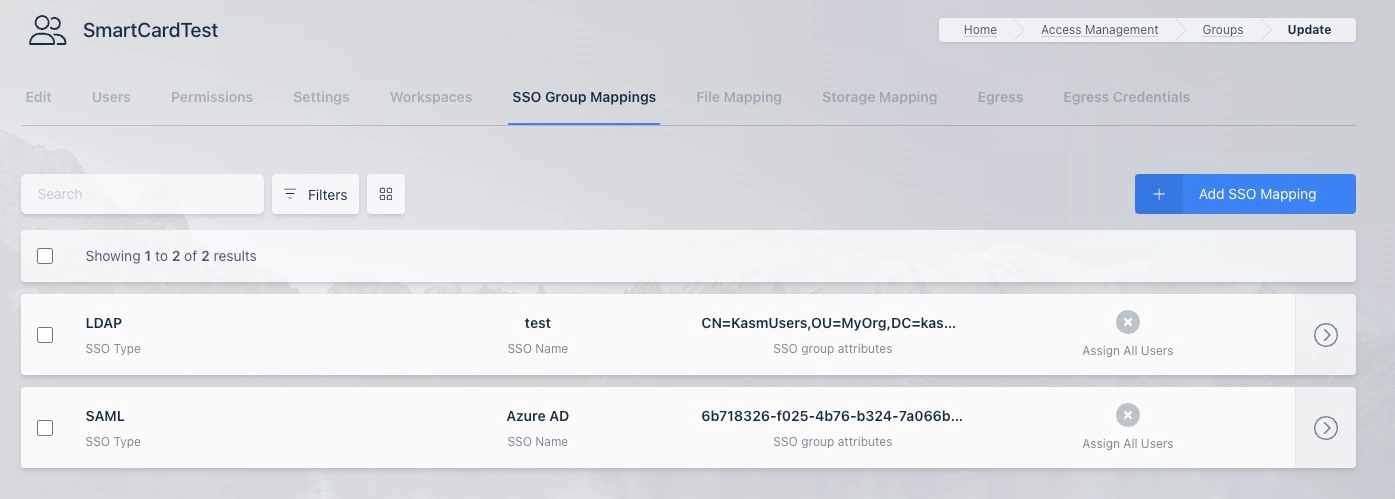Open the Workspaces tab
This screenshot has height=499, width=1395.
pos(431,97)
